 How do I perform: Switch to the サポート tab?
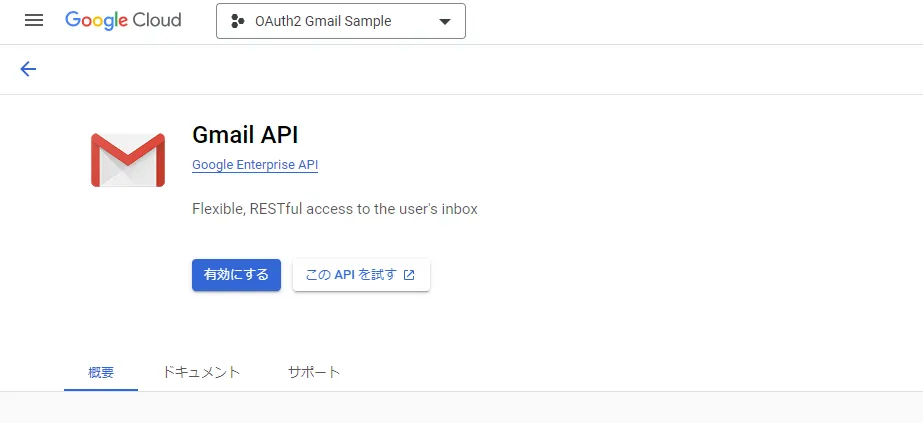[x=314, y=372]
